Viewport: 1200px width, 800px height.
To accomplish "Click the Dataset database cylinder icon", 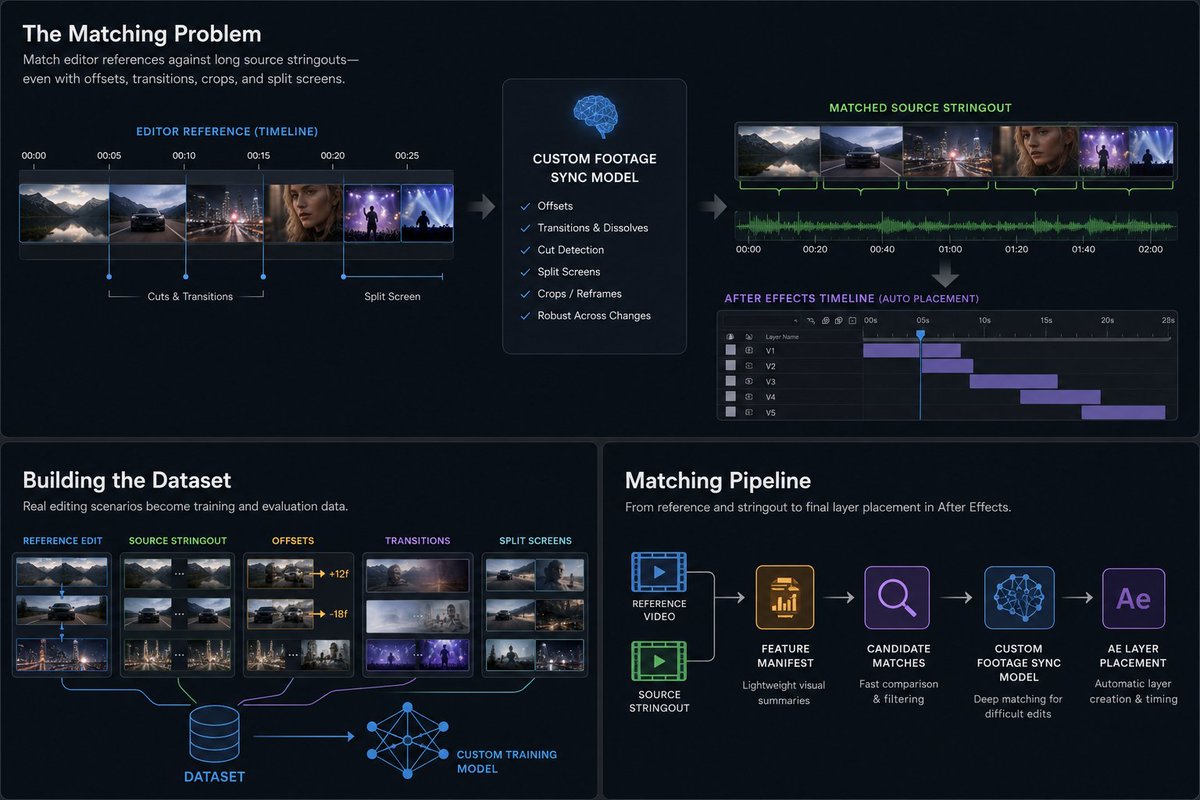I will (x=214, y=735).
